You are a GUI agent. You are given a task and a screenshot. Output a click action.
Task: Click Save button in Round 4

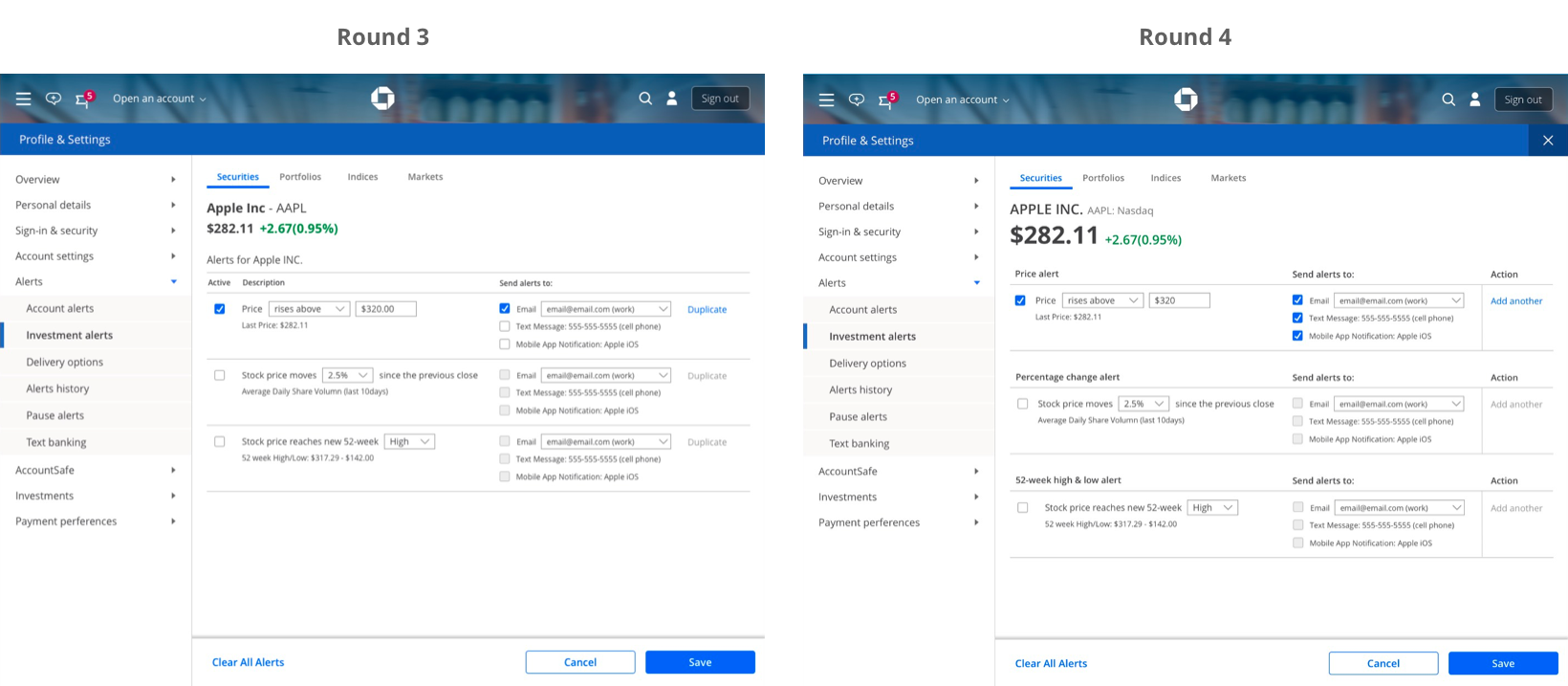point(1503,663)
